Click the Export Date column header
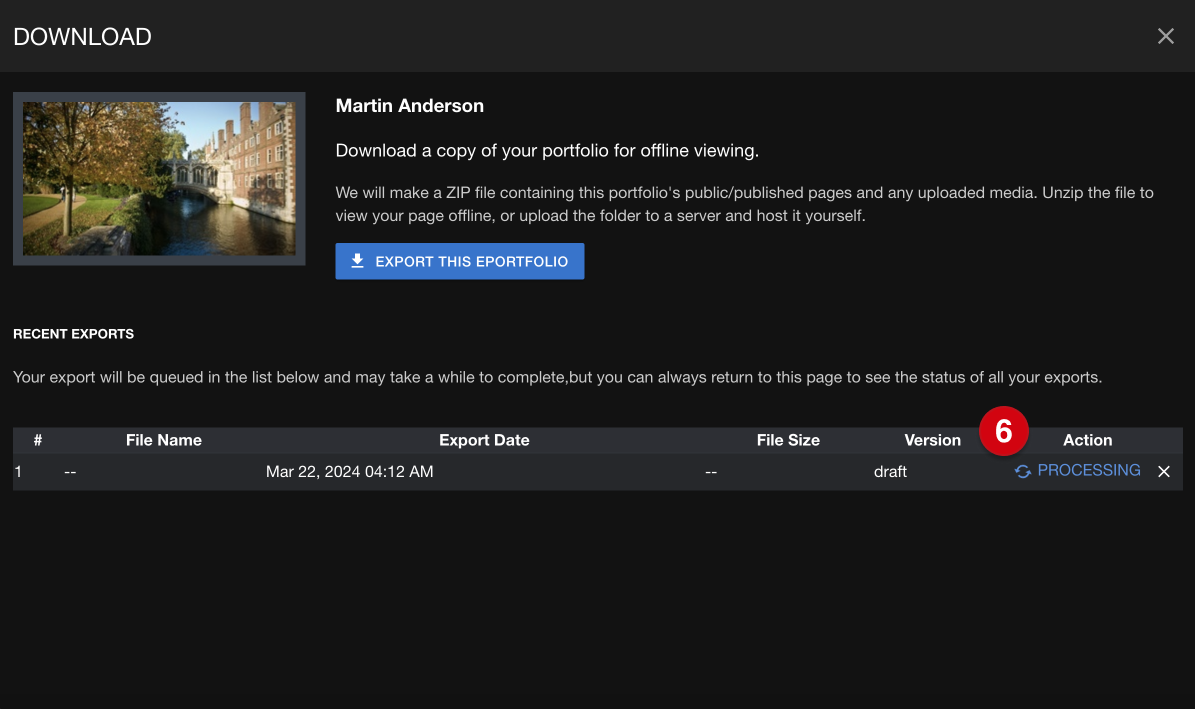The height and width of the screenshot is (709, 1195). point(484,440)
